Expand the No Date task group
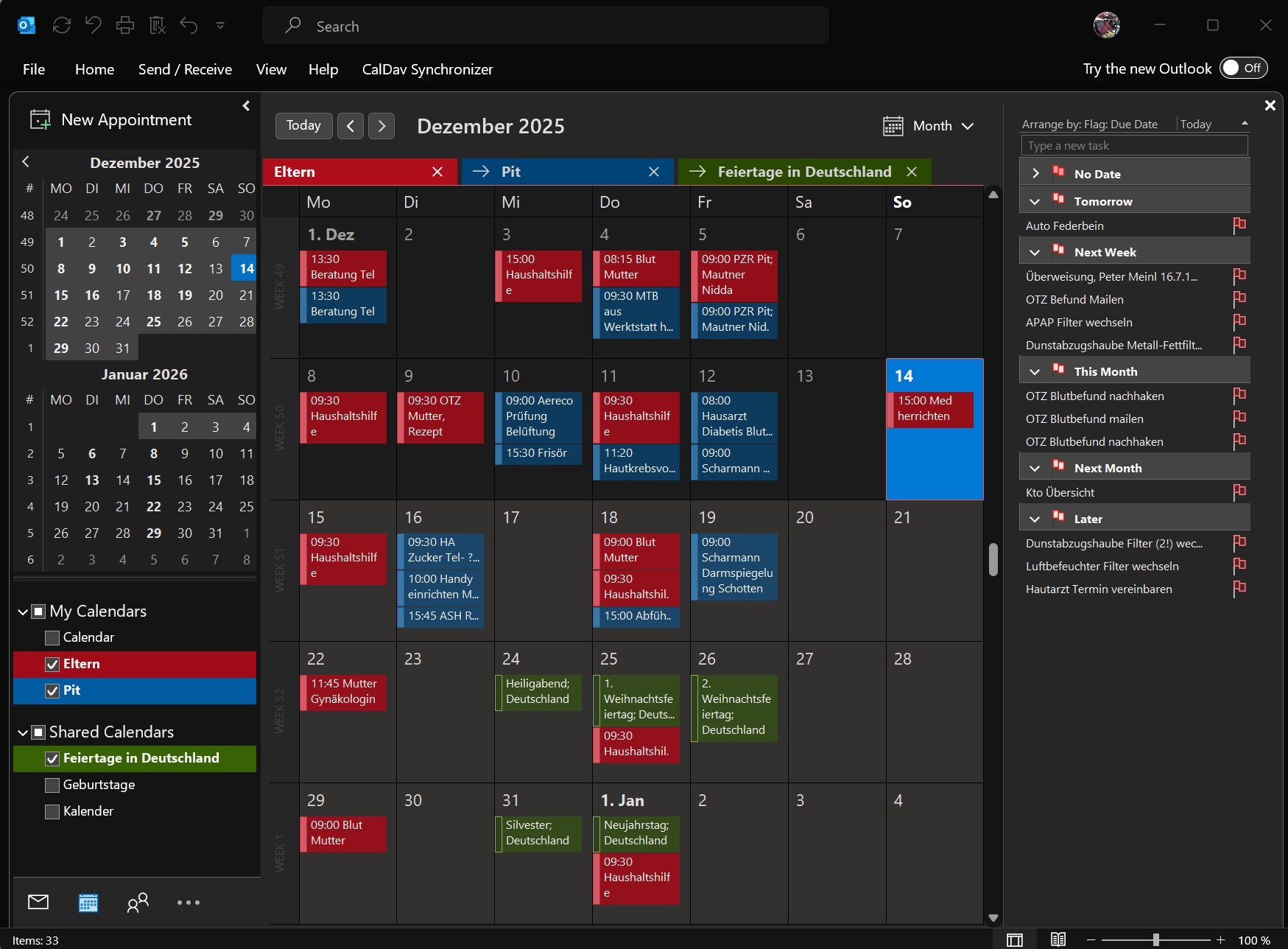The image size is (1288, 949). coord(1035,174)
